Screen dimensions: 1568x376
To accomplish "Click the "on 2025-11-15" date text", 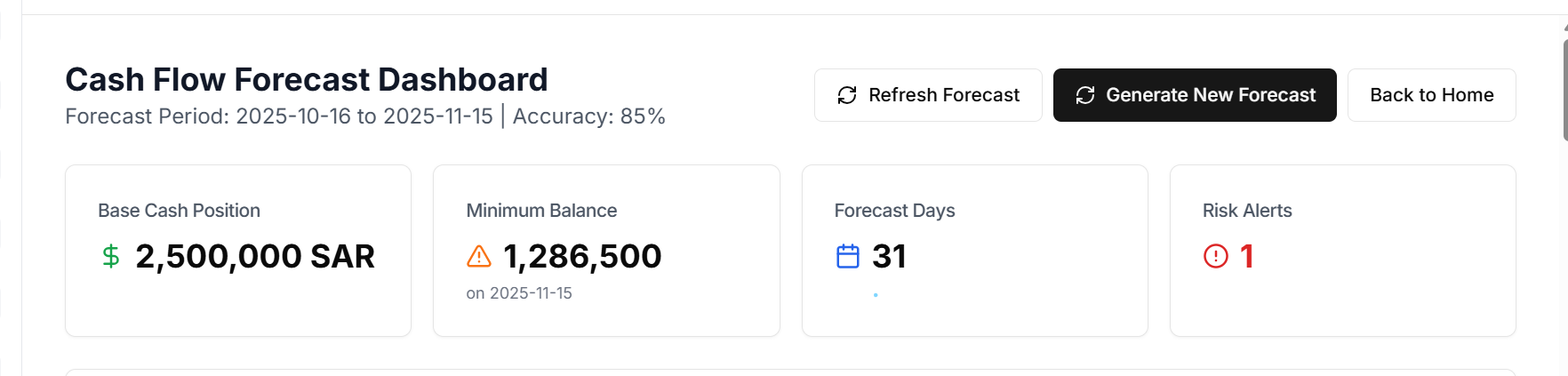I will pyautogui.click(x=519, y=293).
